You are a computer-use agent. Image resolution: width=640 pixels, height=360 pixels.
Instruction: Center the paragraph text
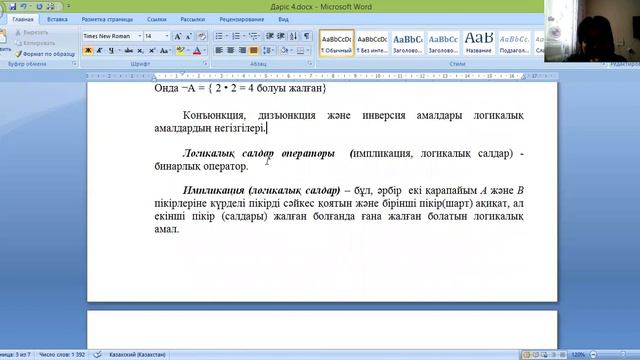(x=231, y=51)
